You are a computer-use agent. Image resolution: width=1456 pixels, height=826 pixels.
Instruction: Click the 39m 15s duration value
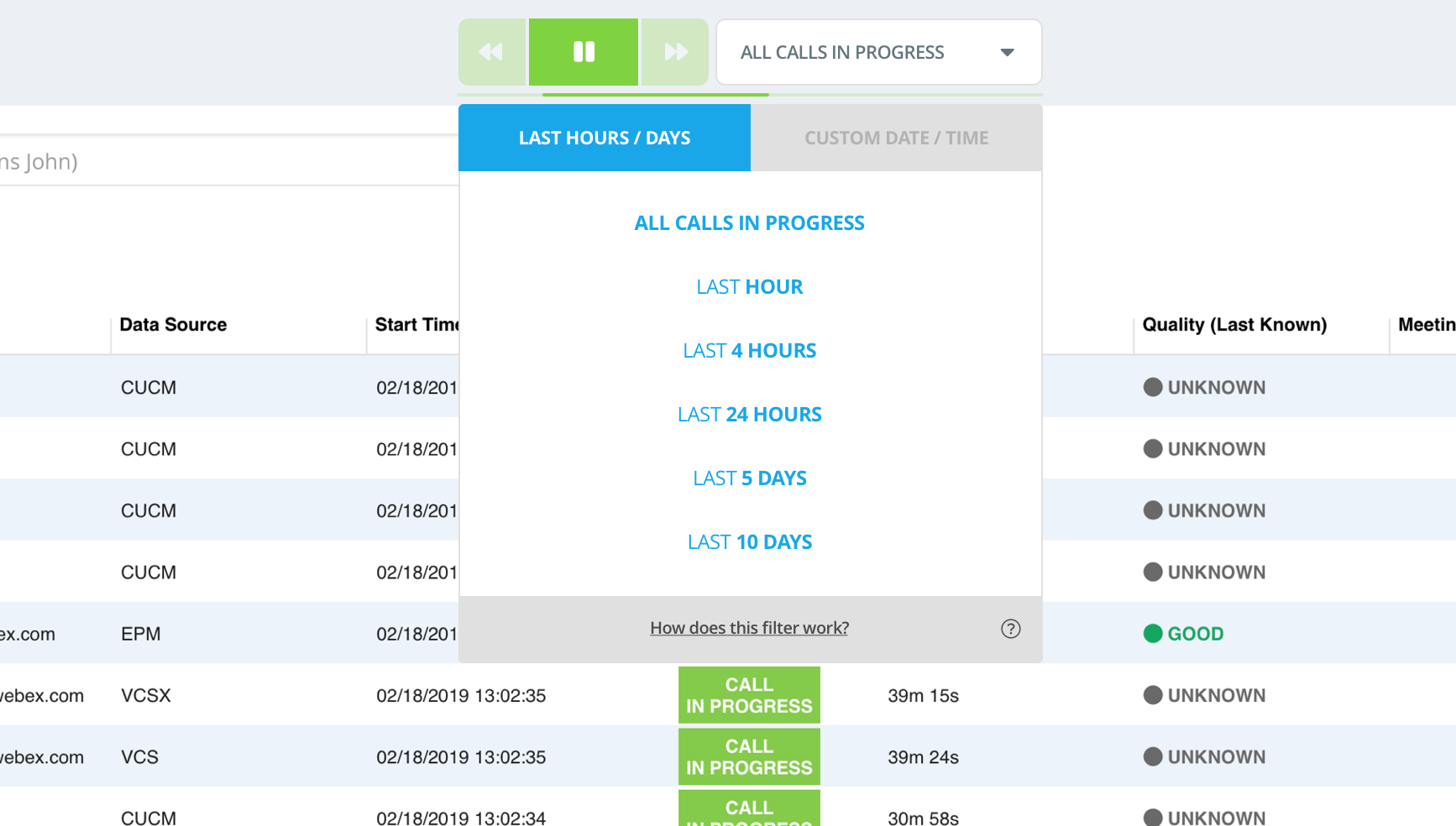tap(924, 696)
